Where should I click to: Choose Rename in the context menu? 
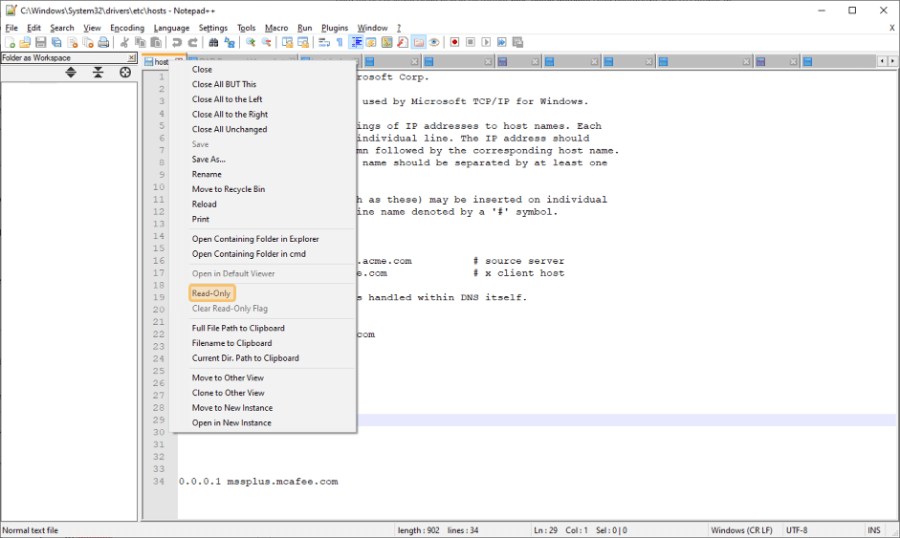[x=207, y=174]
